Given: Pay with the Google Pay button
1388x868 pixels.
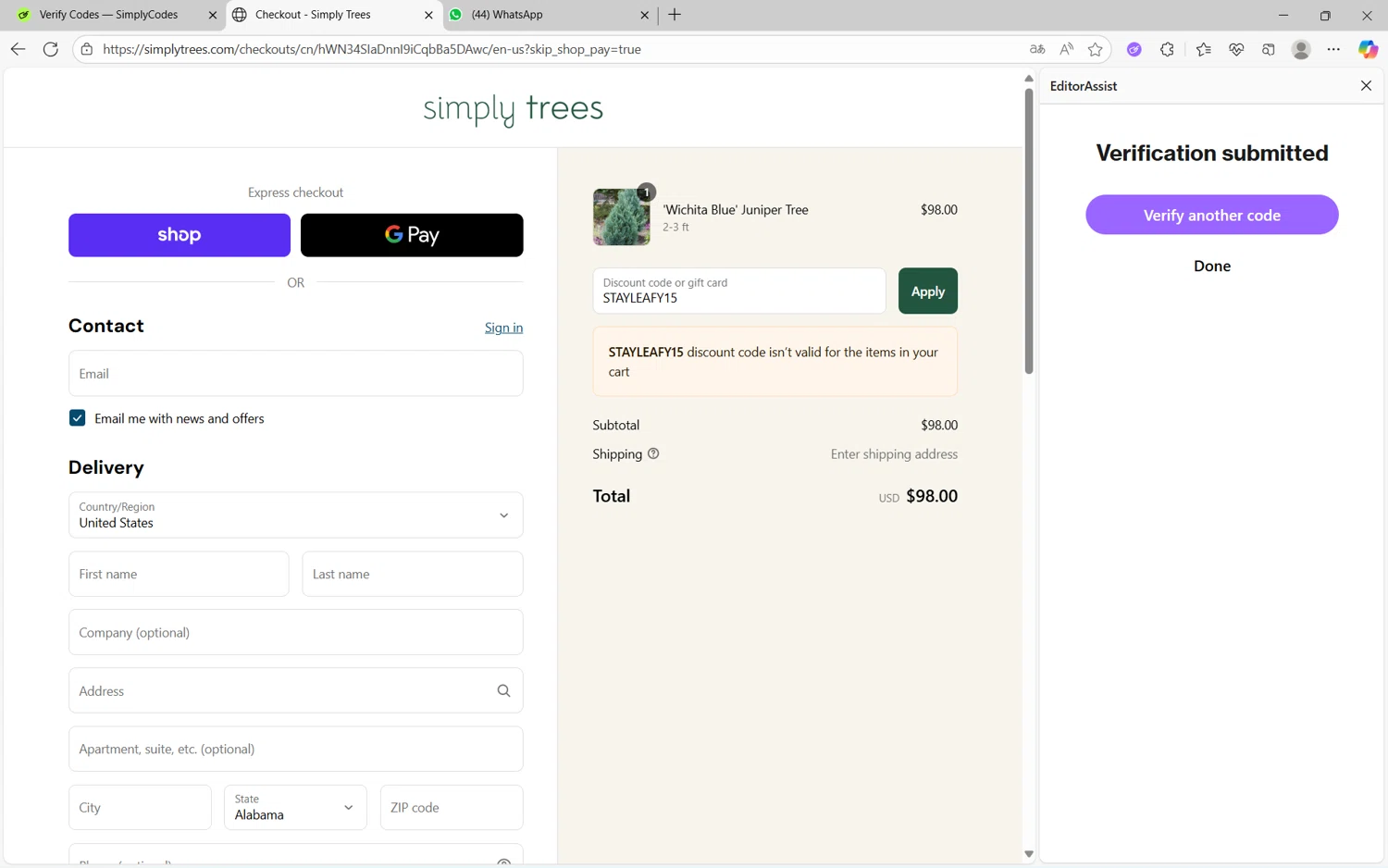Looking at the screenshot, I should (x=412, y=235).
